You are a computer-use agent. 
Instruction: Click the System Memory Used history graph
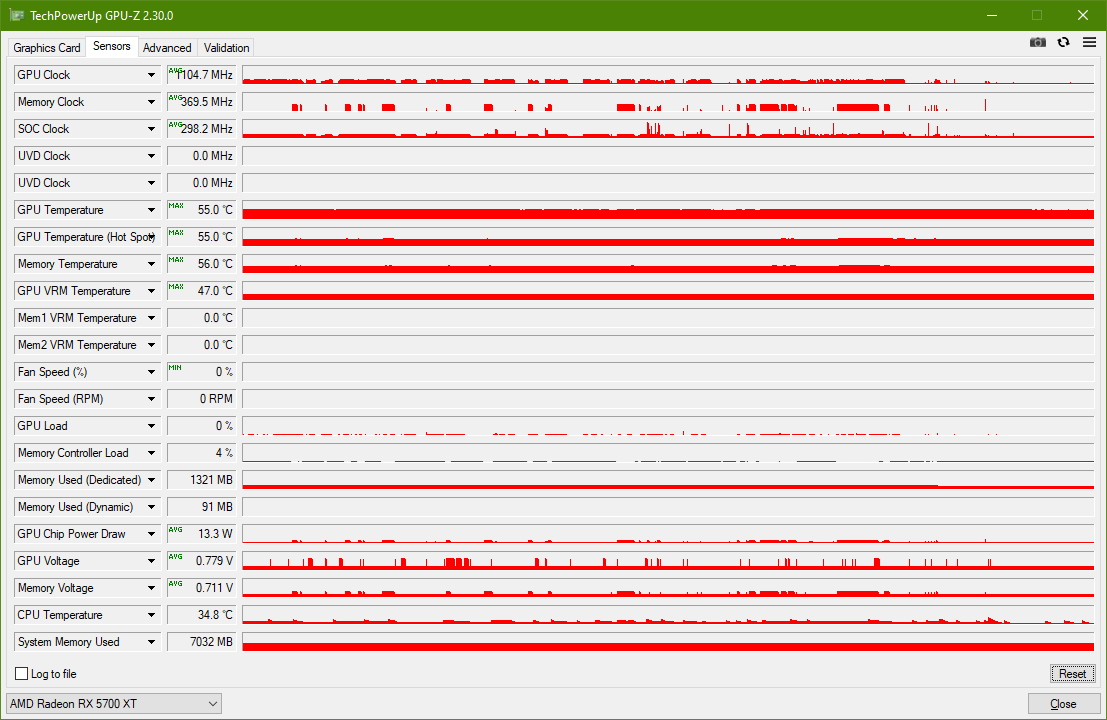[x=668, y=642]
